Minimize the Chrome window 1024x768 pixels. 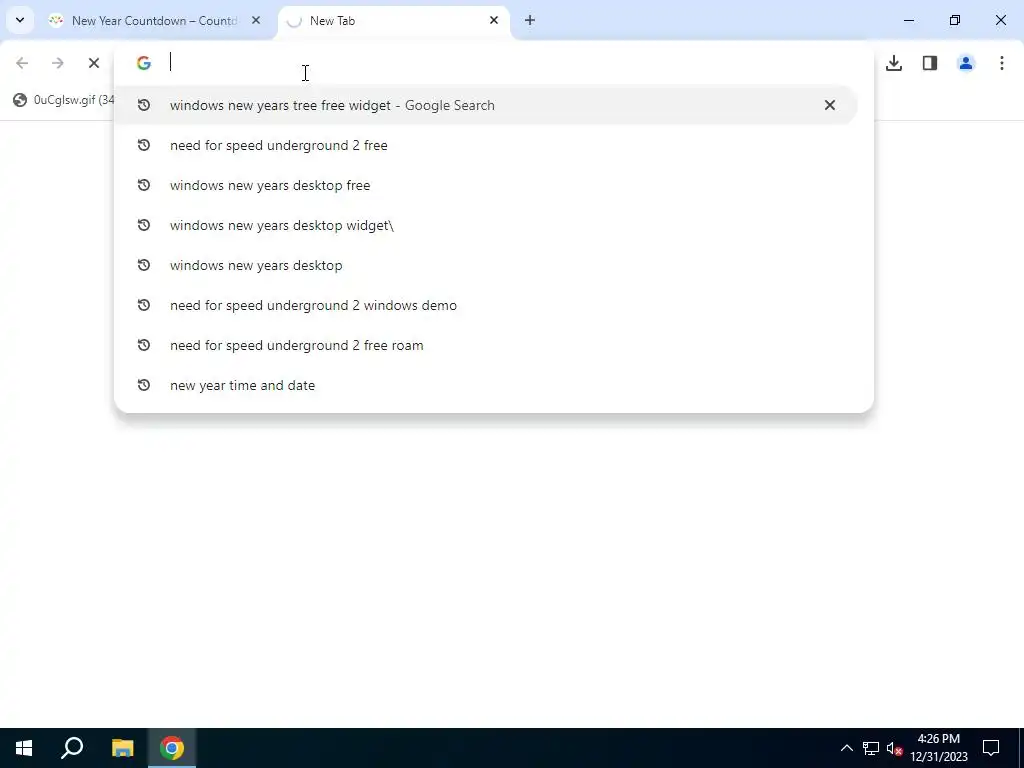(x=908, y=20)
